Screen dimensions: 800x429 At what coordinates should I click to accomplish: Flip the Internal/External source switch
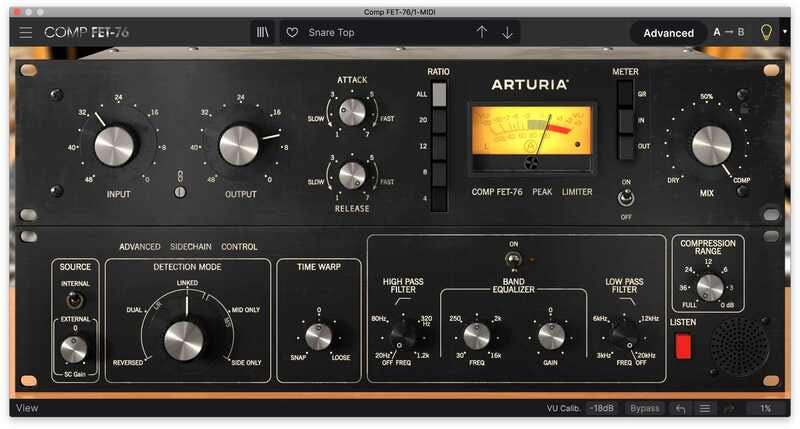click(x=75, y=298)
